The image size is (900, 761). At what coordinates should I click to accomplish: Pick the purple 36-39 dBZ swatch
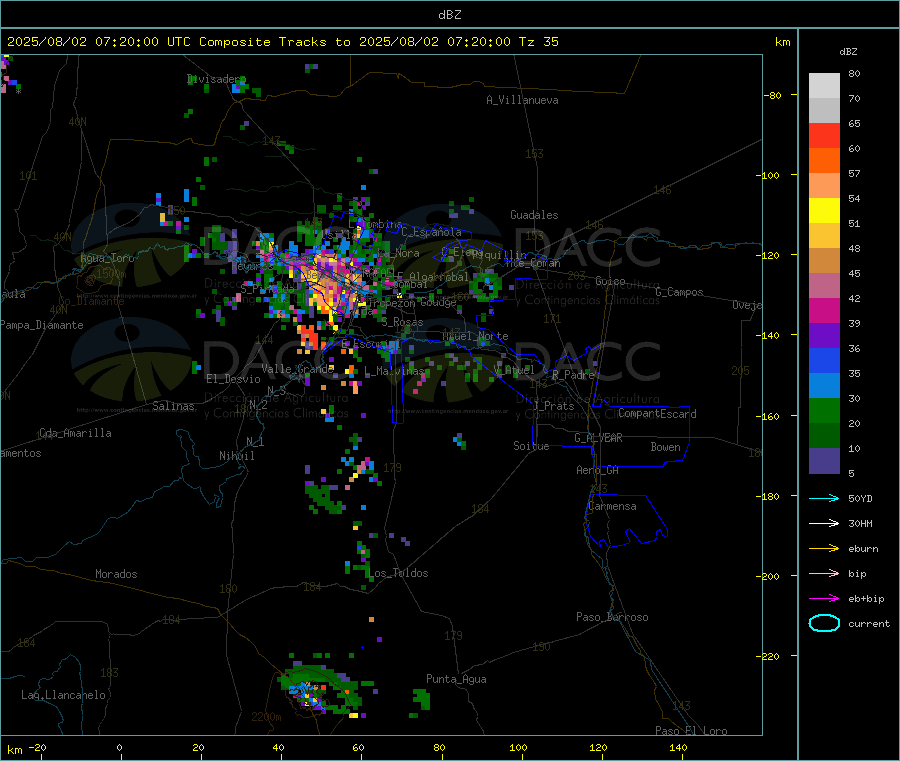(x=824, y=336)
